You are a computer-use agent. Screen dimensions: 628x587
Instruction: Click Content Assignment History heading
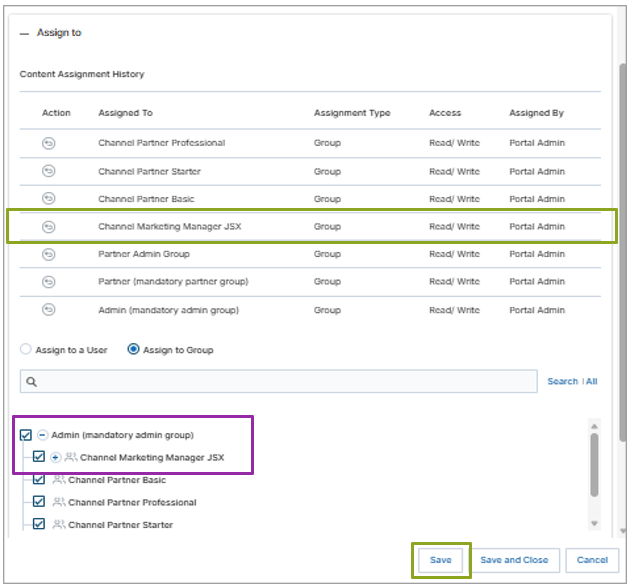click(x=82, y=74)
